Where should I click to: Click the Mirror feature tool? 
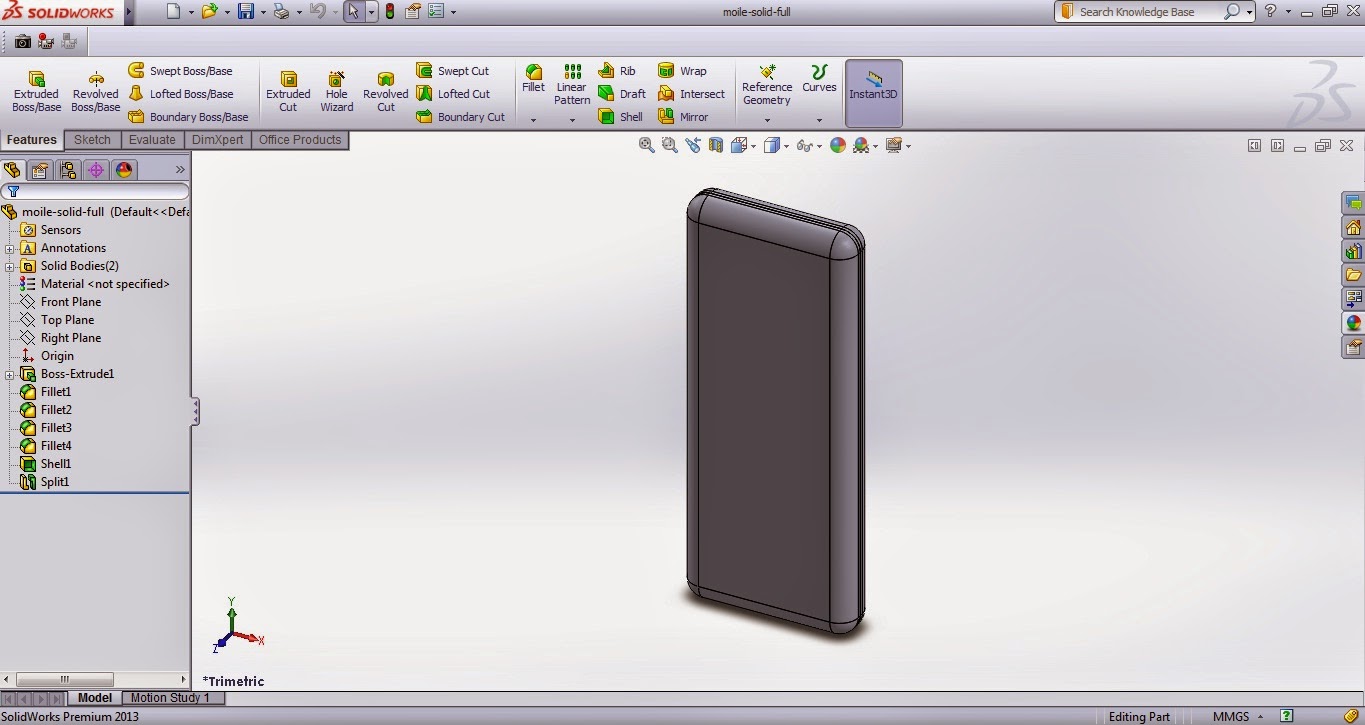[688, 116]
